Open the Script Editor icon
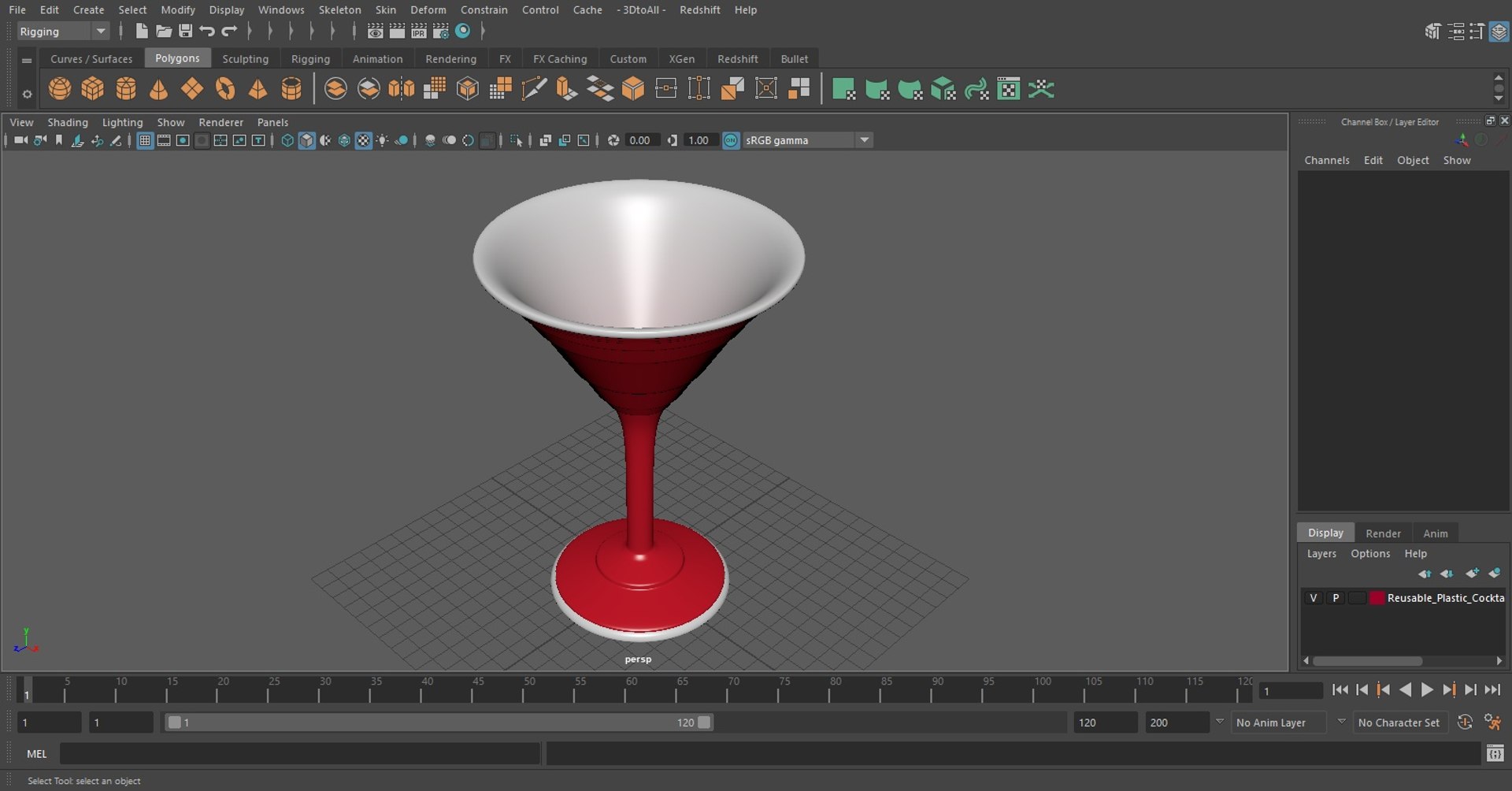The width and height of the screenshot is (1512, 791). tap(1495, 754)
